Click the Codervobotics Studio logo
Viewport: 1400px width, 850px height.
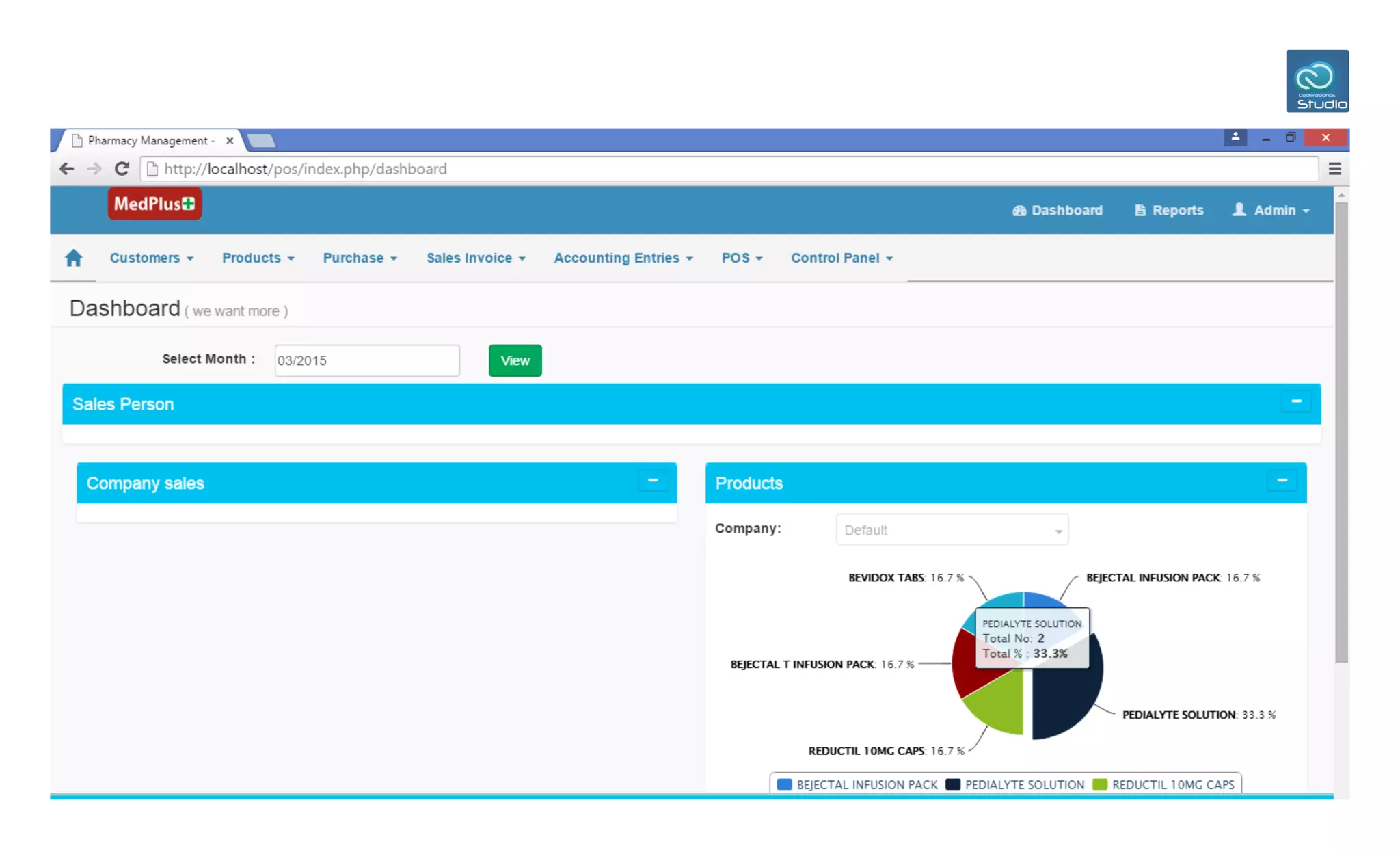[1317, 81]
